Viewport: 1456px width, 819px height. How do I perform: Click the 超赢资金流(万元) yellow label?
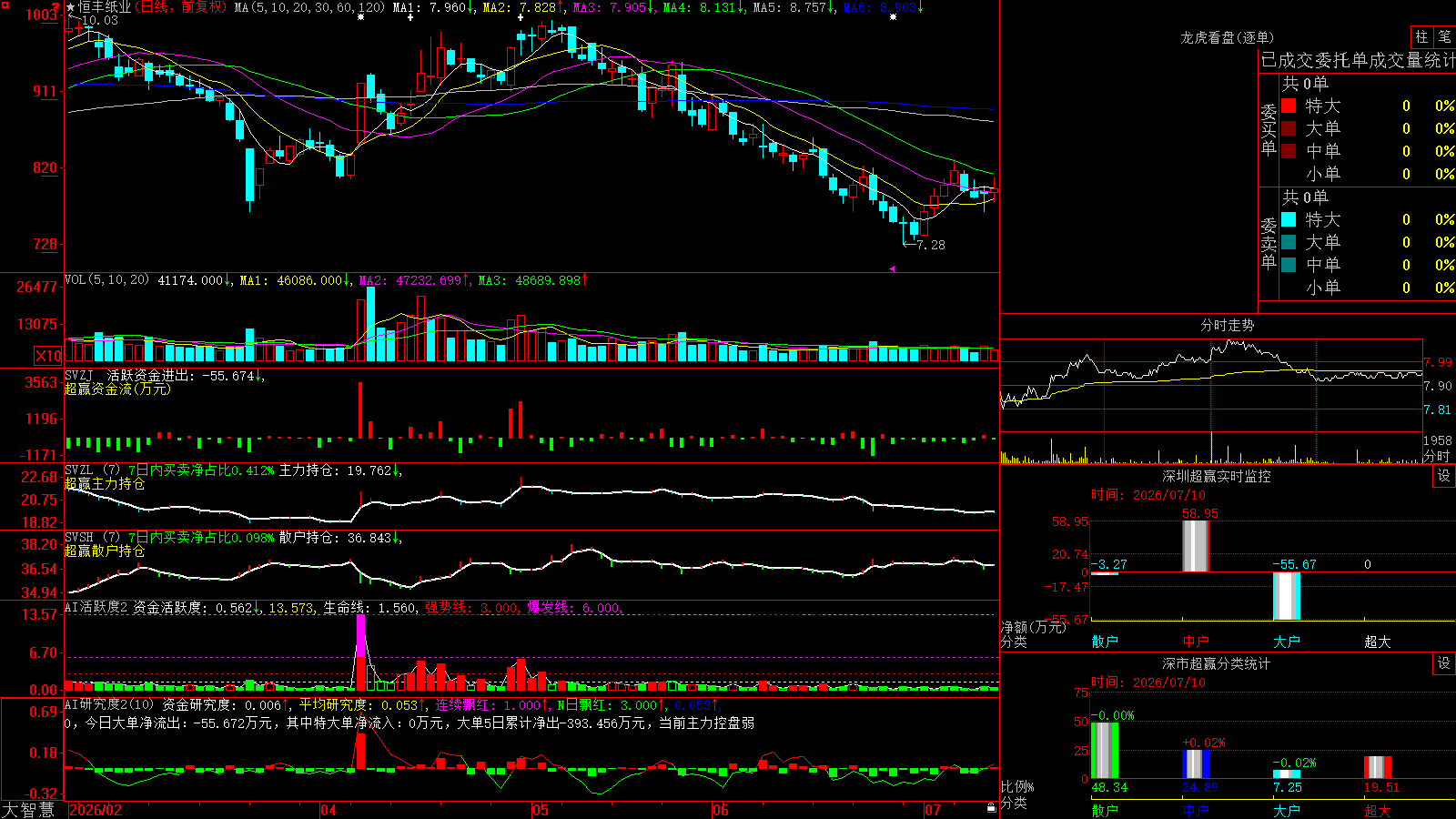[x=117, y=389]
